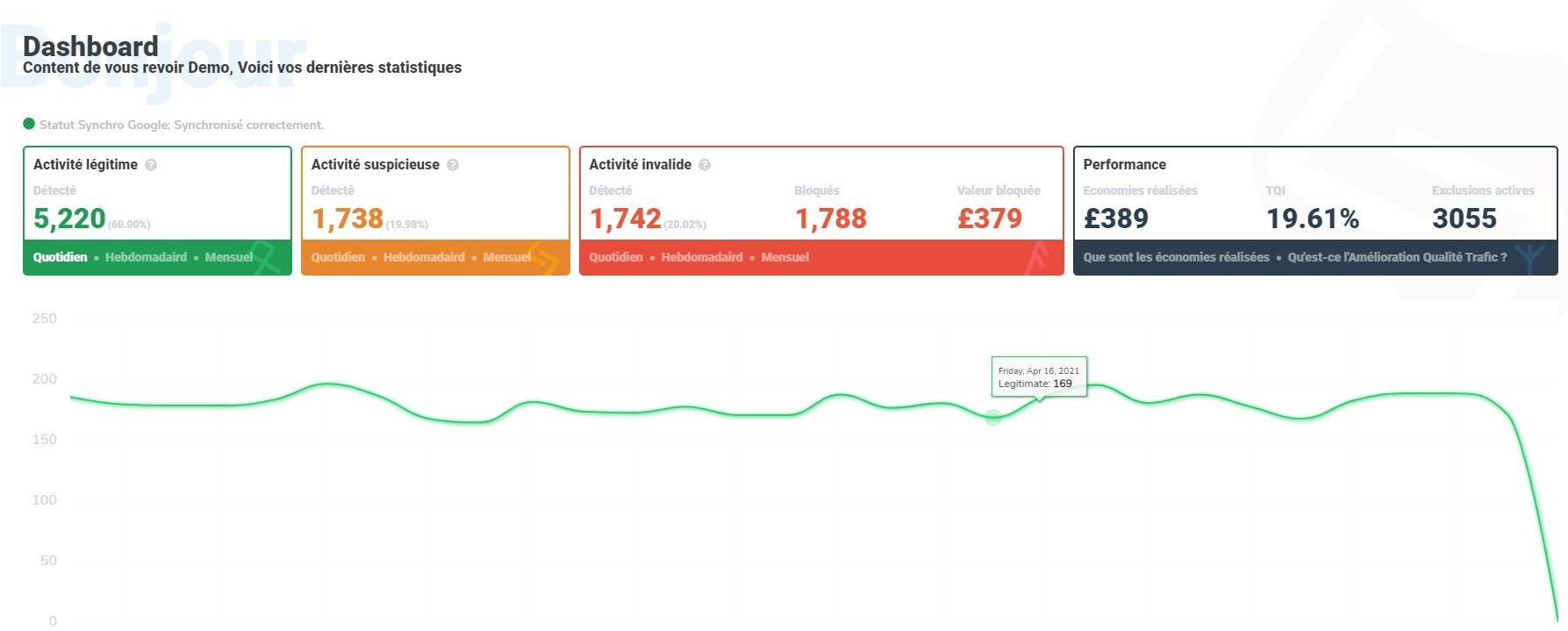
Task: Click rune icon in green legitimate card
Action: pyautogui.click(x=267, y=257)
